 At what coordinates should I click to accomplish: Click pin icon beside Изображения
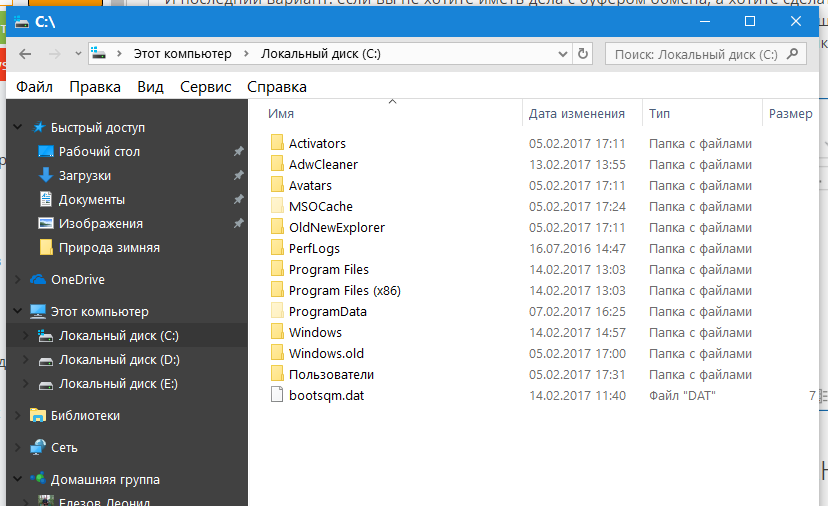pos(239,223)
